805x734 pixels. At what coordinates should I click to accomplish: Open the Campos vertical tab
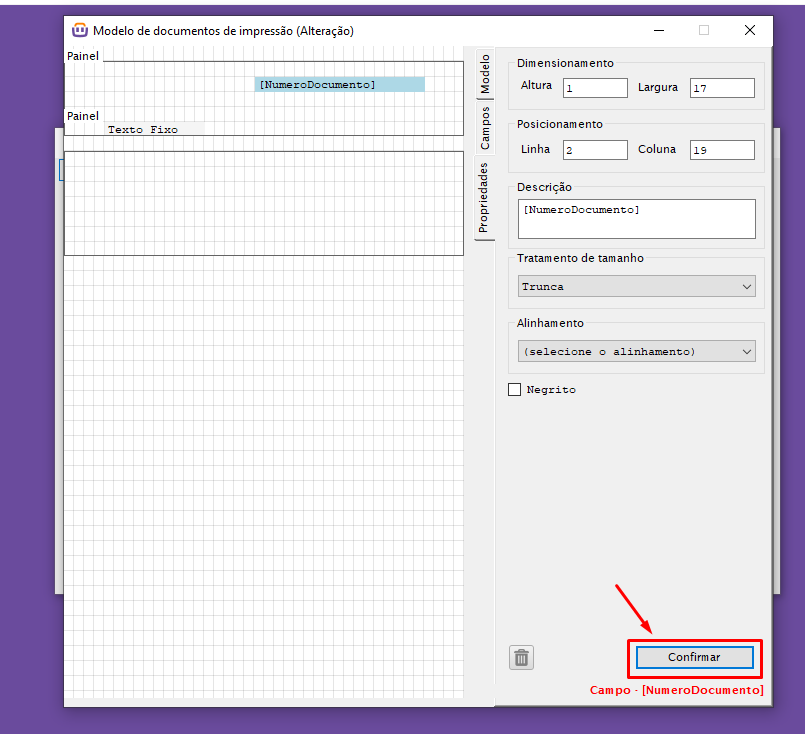(484, 128)
